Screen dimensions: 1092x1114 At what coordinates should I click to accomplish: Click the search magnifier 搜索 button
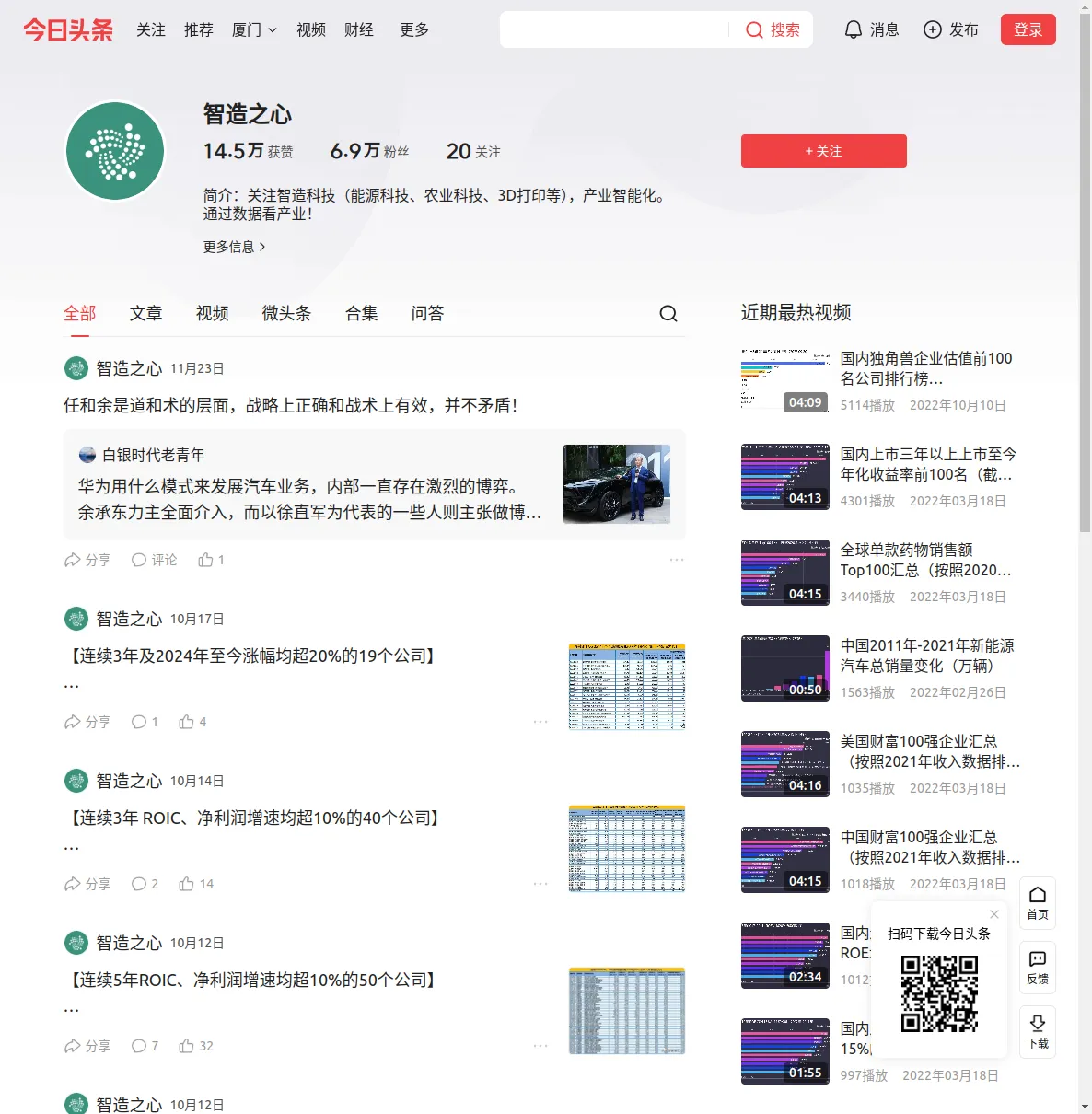773,29
